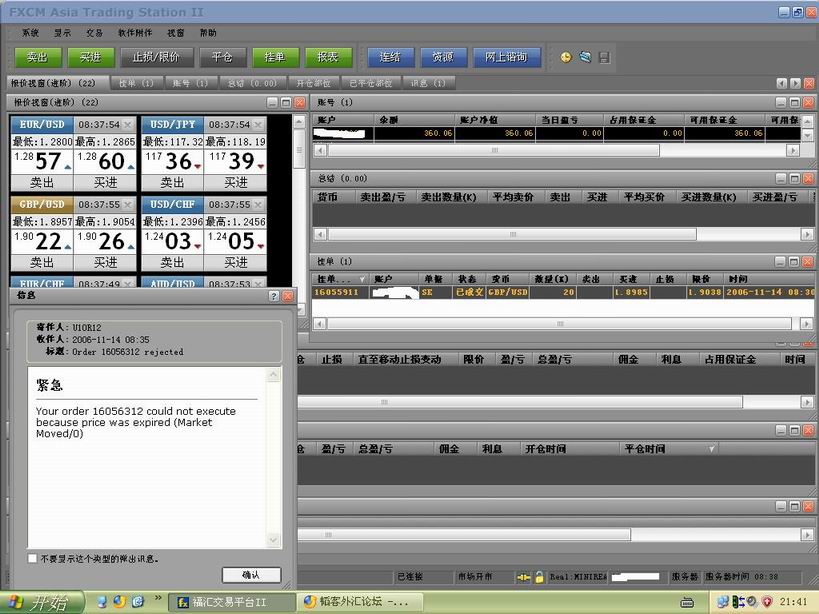Click 买进 under the GBP/USD quote
Image resolution: width=819 pixels, height=614 pixels.
click(106, 262)
